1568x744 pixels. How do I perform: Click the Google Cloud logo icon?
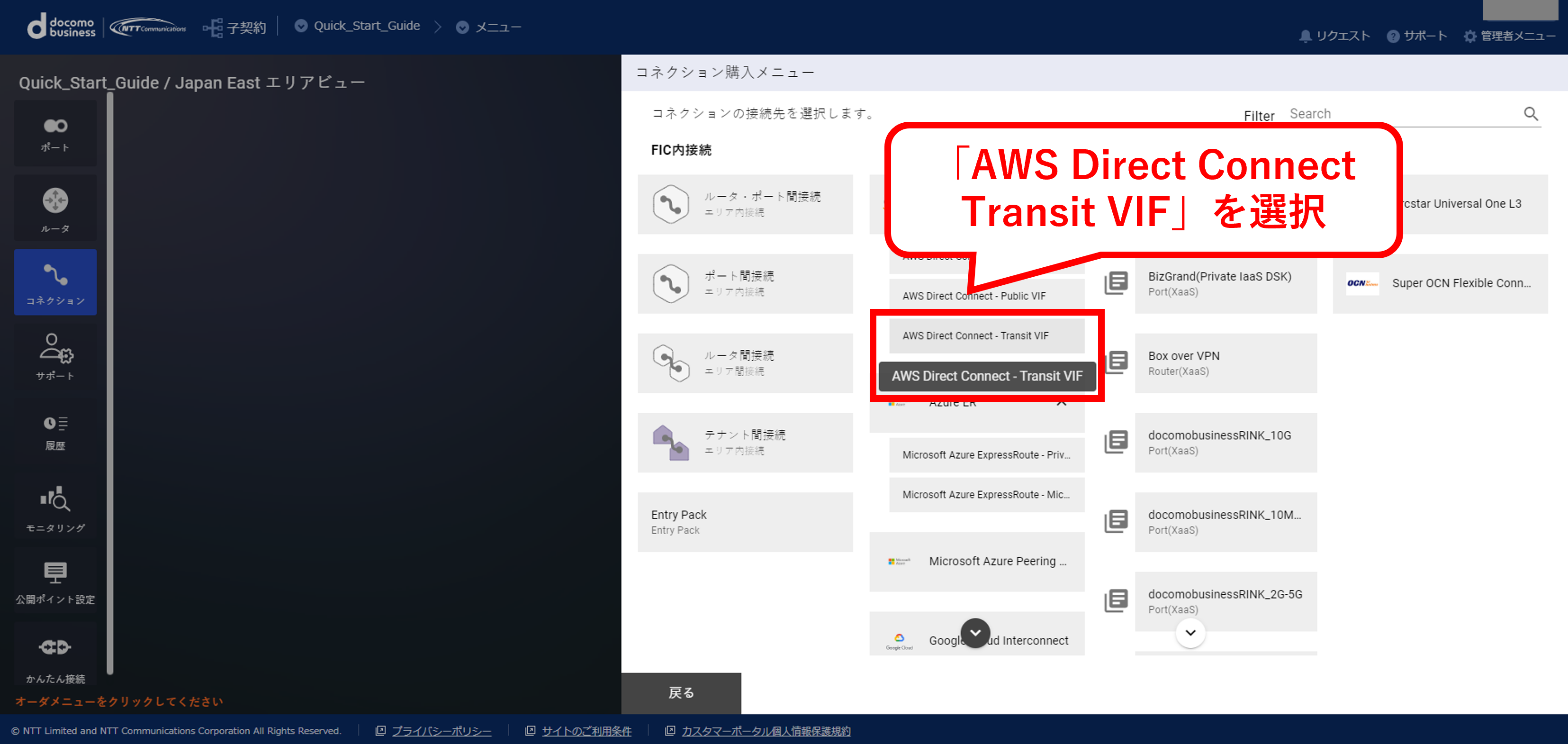point(899,641)
